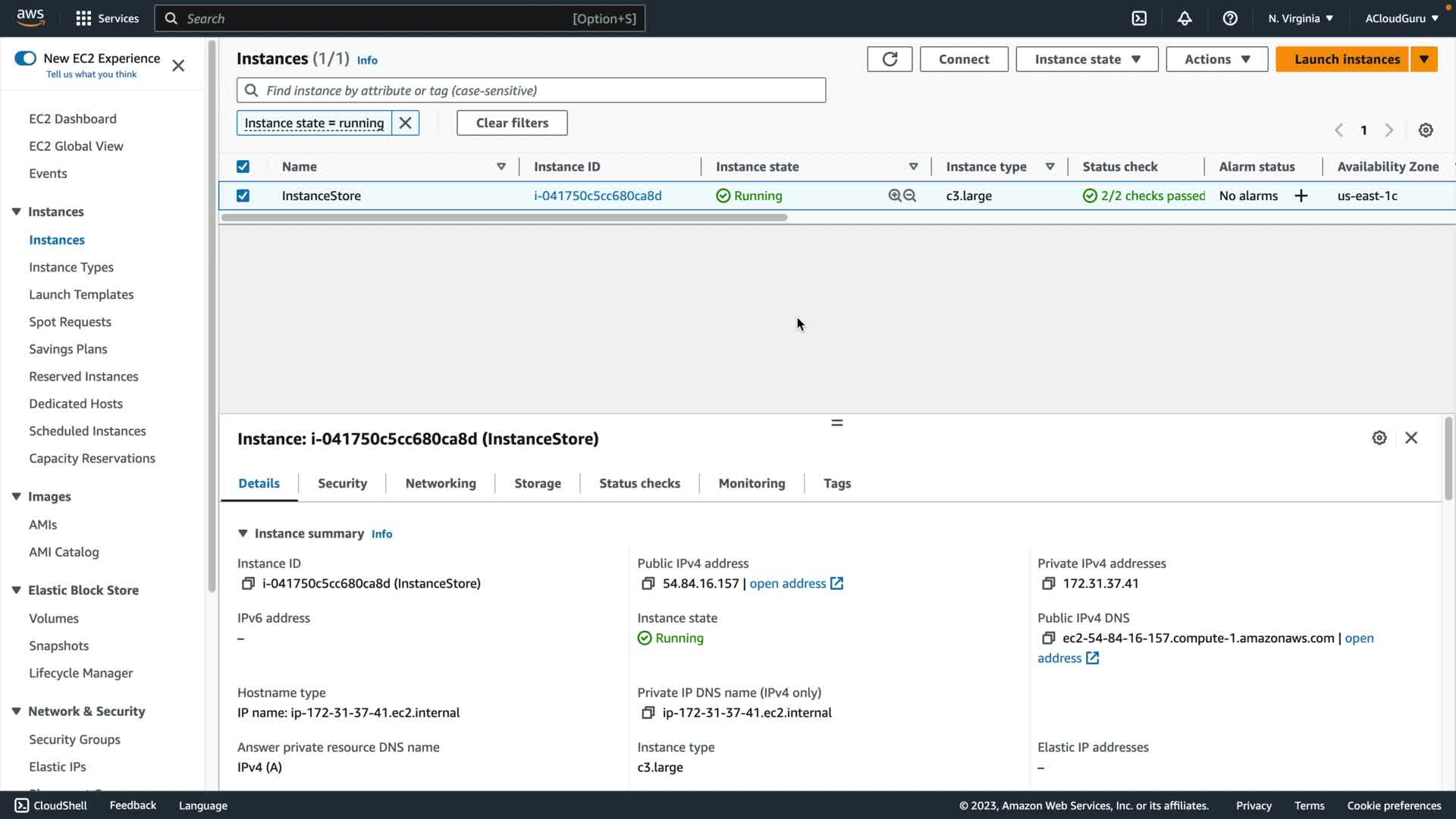Uncheck the InstanceStore row checkbox

click(243, 196)
